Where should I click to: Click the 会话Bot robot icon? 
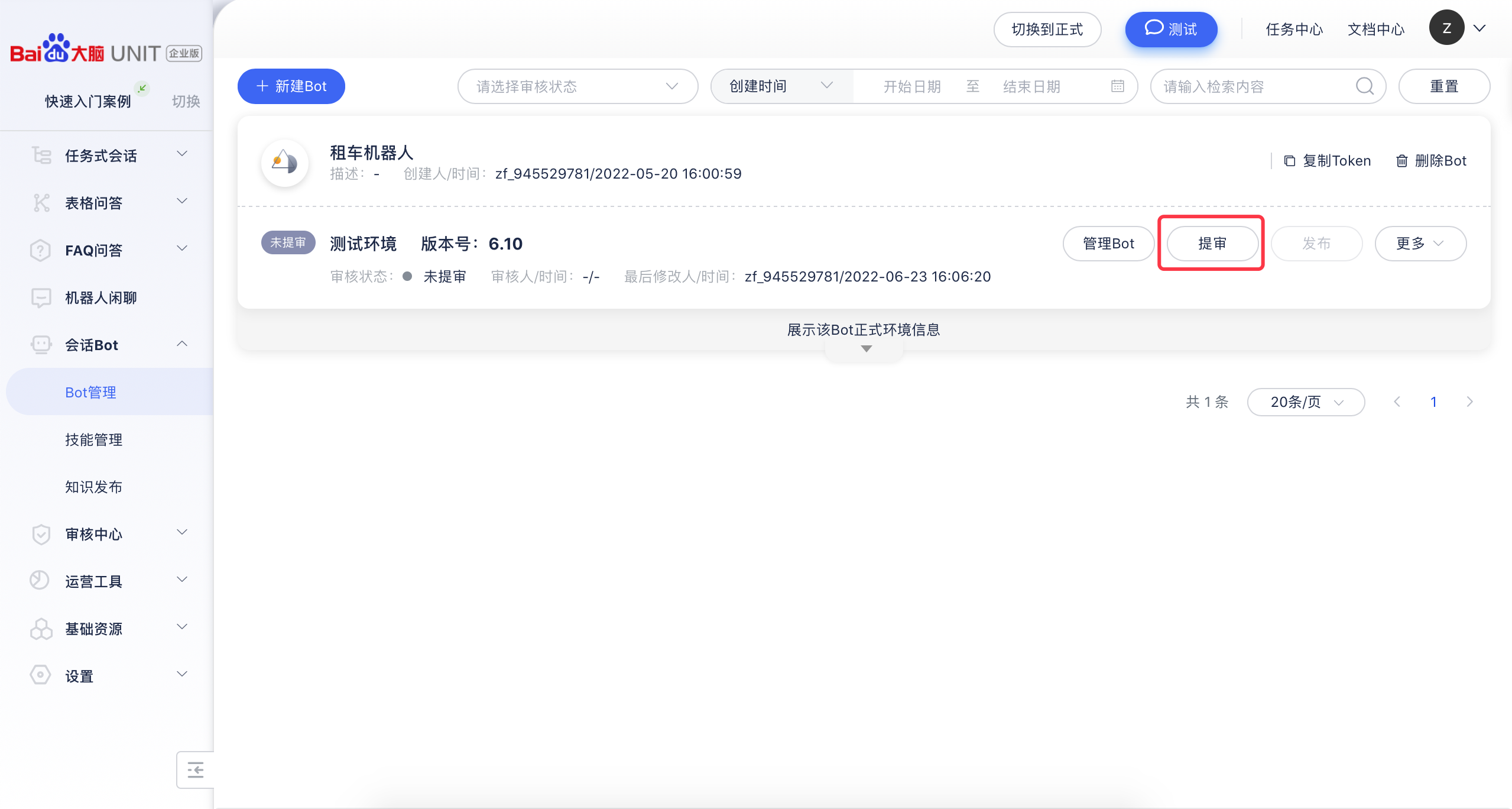(x=41, y=345)
